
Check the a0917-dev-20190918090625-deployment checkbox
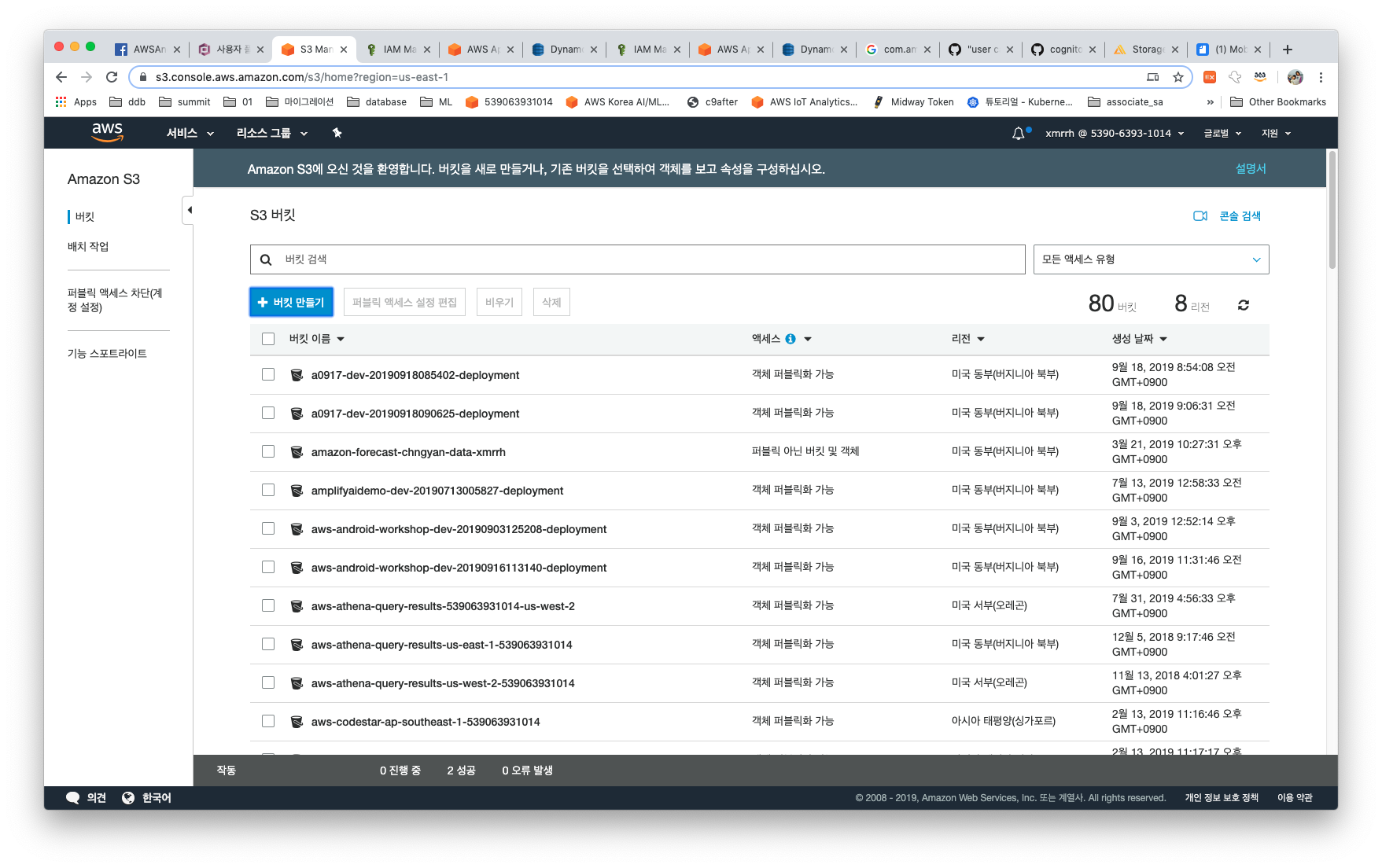[x=268, y=413]
